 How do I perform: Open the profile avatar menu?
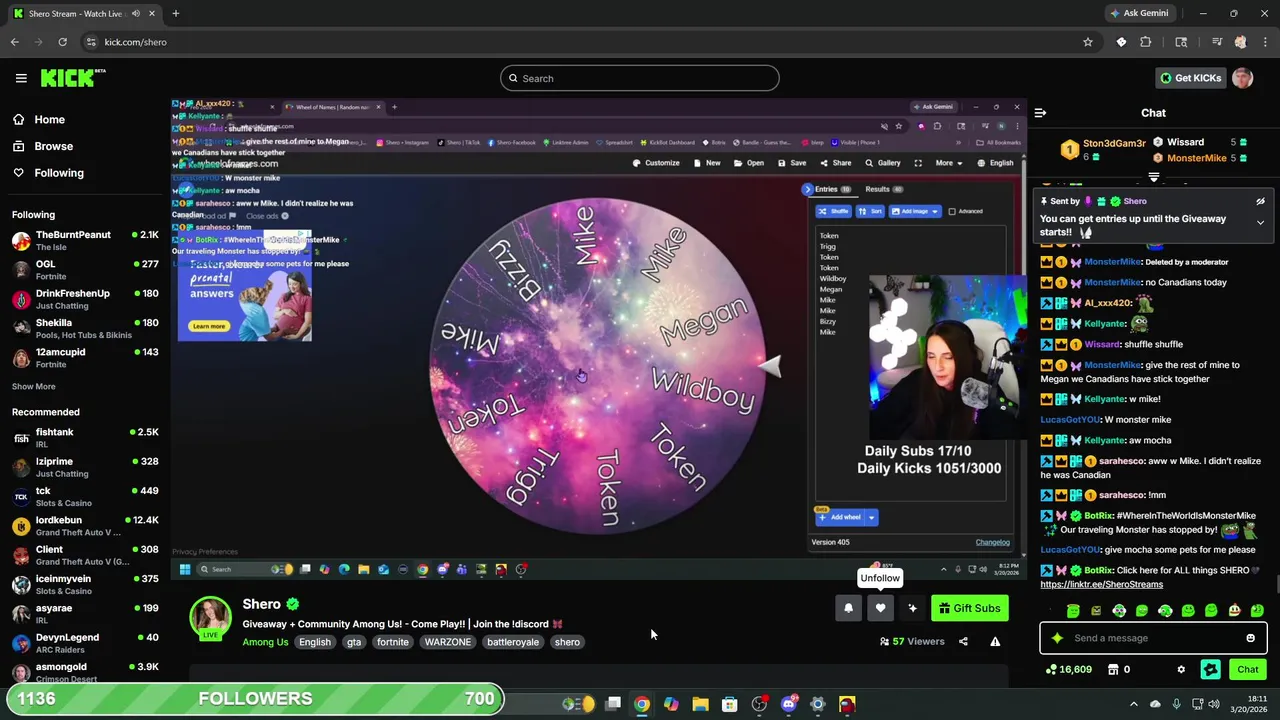click(1243, 78)
